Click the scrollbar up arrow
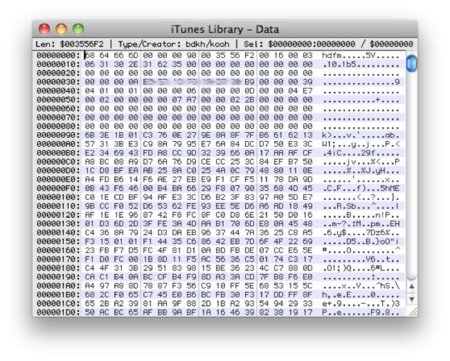This screenshot has width=450, height=361. click(412, 286)
